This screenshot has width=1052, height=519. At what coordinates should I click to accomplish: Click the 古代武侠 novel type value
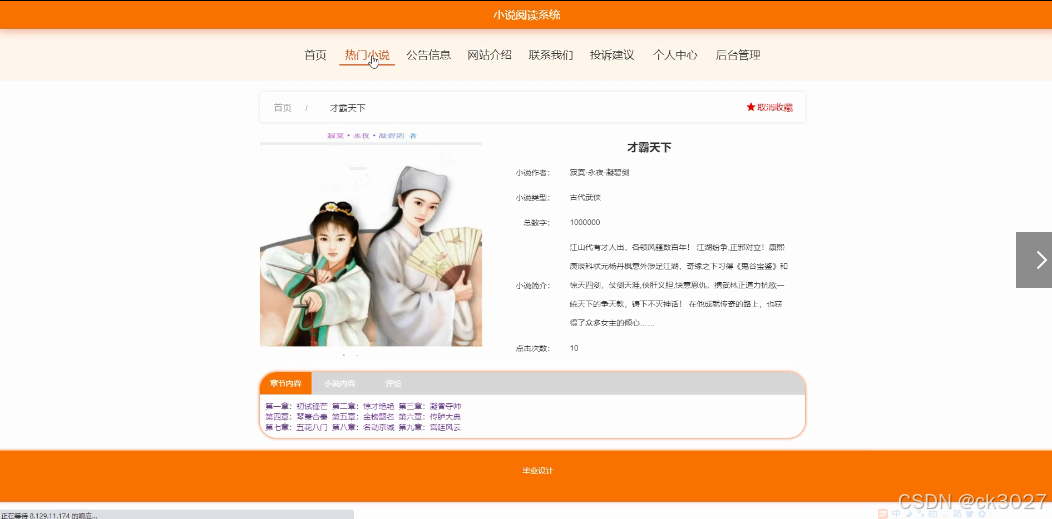pyautogui.click(x=584, y=197)
